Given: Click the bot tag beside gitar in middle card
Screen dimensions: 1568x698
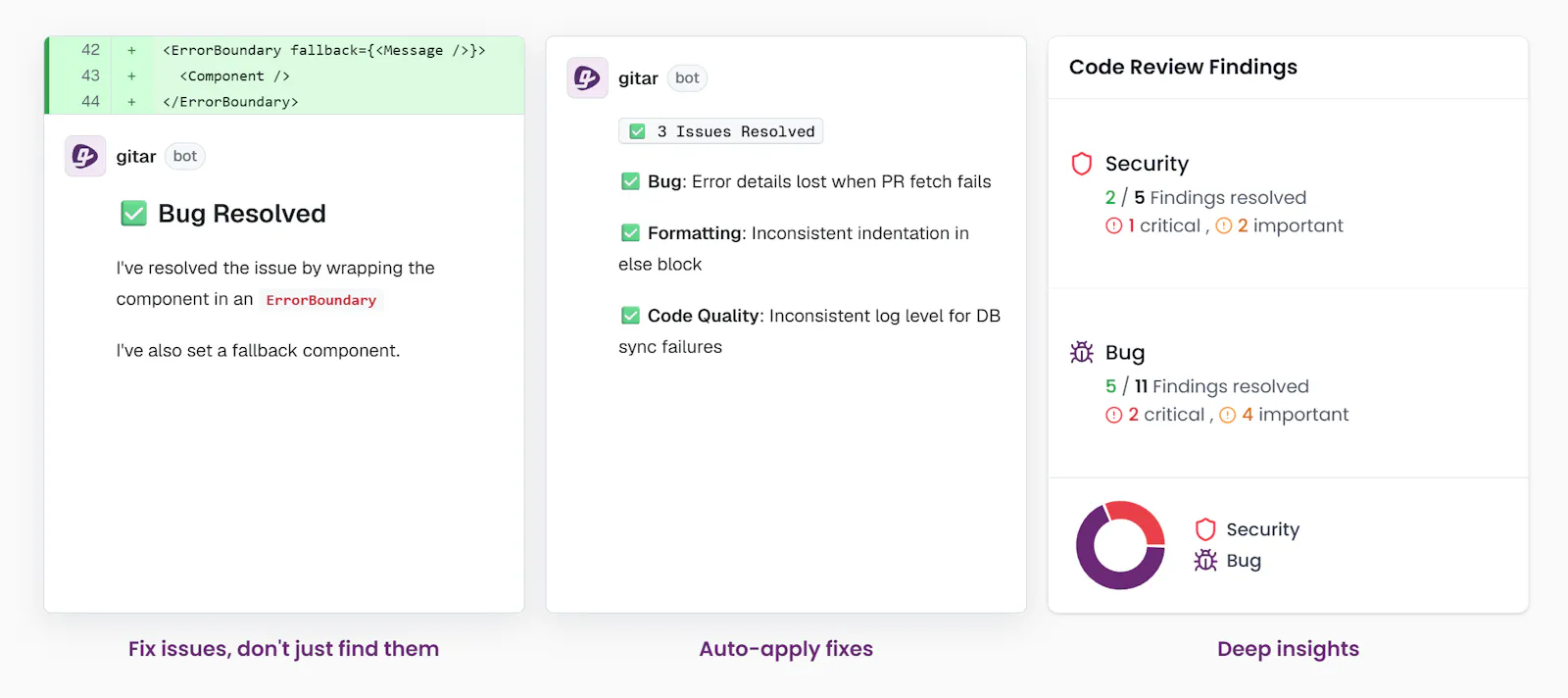Looking at the screenshot, I should tap(687, 77).
